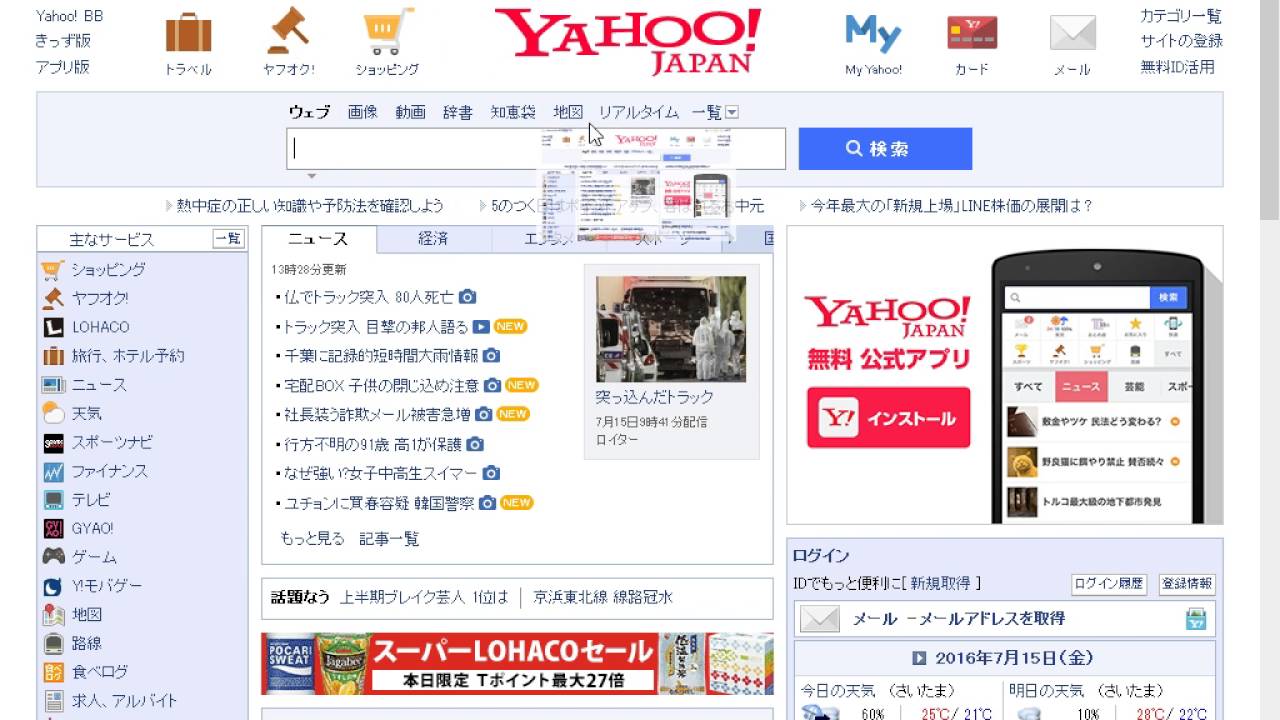Image resolution: width=1280 pixels, height=720 pixels.
Task: Click the ログイン履歴 button
Action: coord(1109,584)
